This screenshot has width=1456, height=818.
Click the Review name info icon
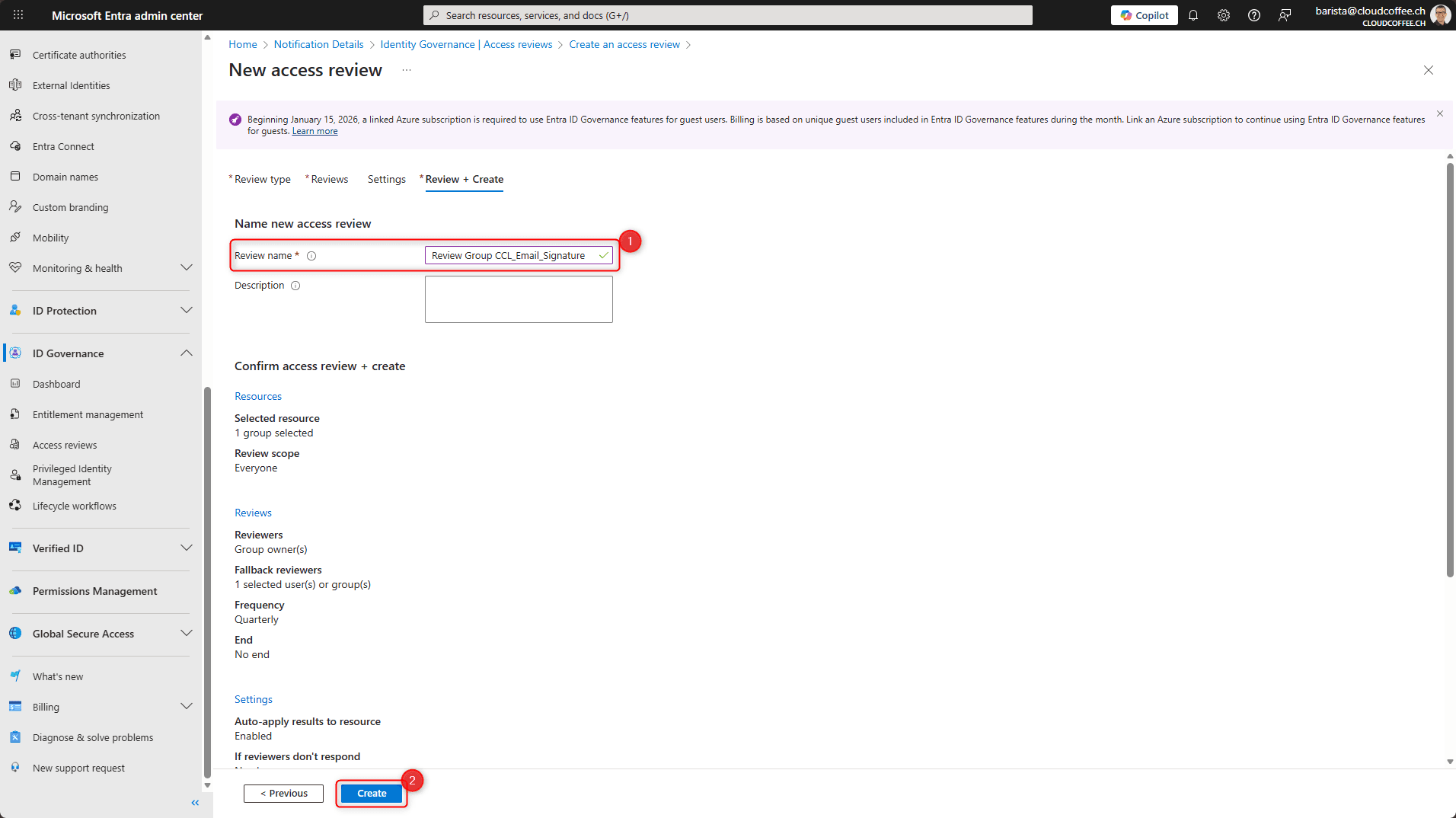point(311,256)
